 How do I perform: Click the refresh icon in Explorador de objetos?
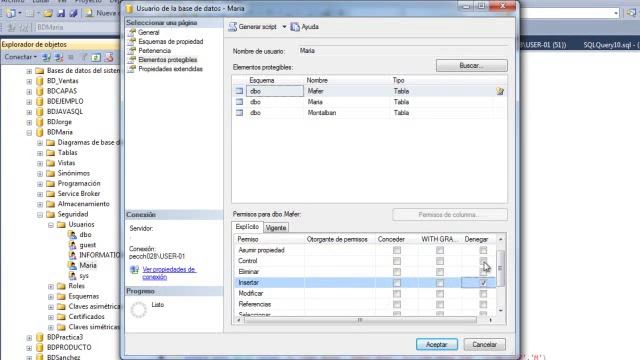click(x=96, y=57)
